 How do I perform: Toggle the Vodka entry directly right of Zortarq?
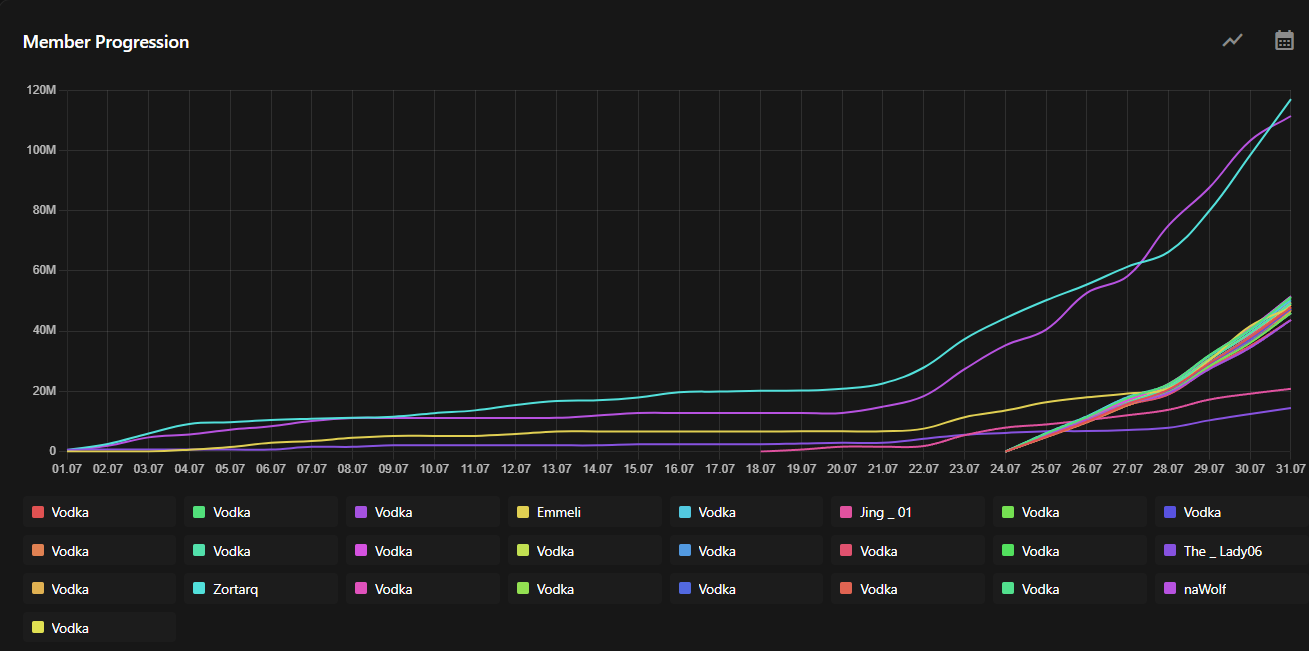coord(423,589)
